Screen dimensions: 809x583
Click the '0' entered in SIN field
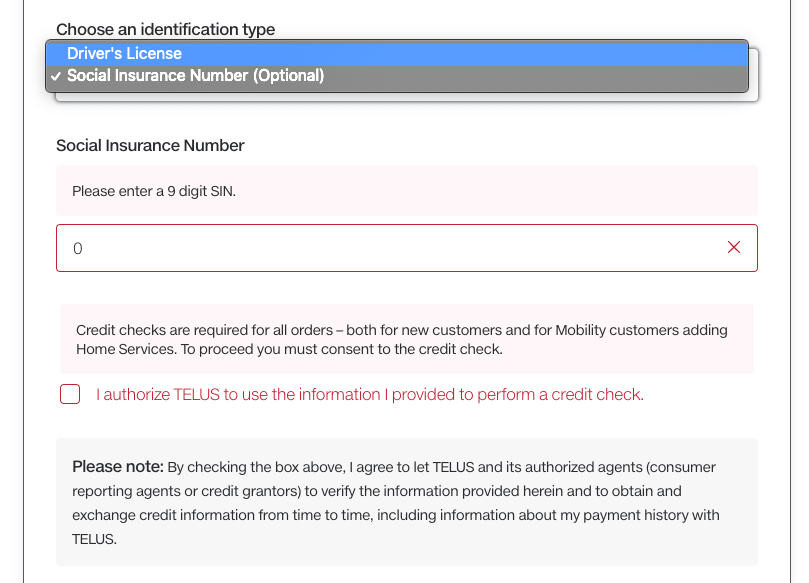78,248
